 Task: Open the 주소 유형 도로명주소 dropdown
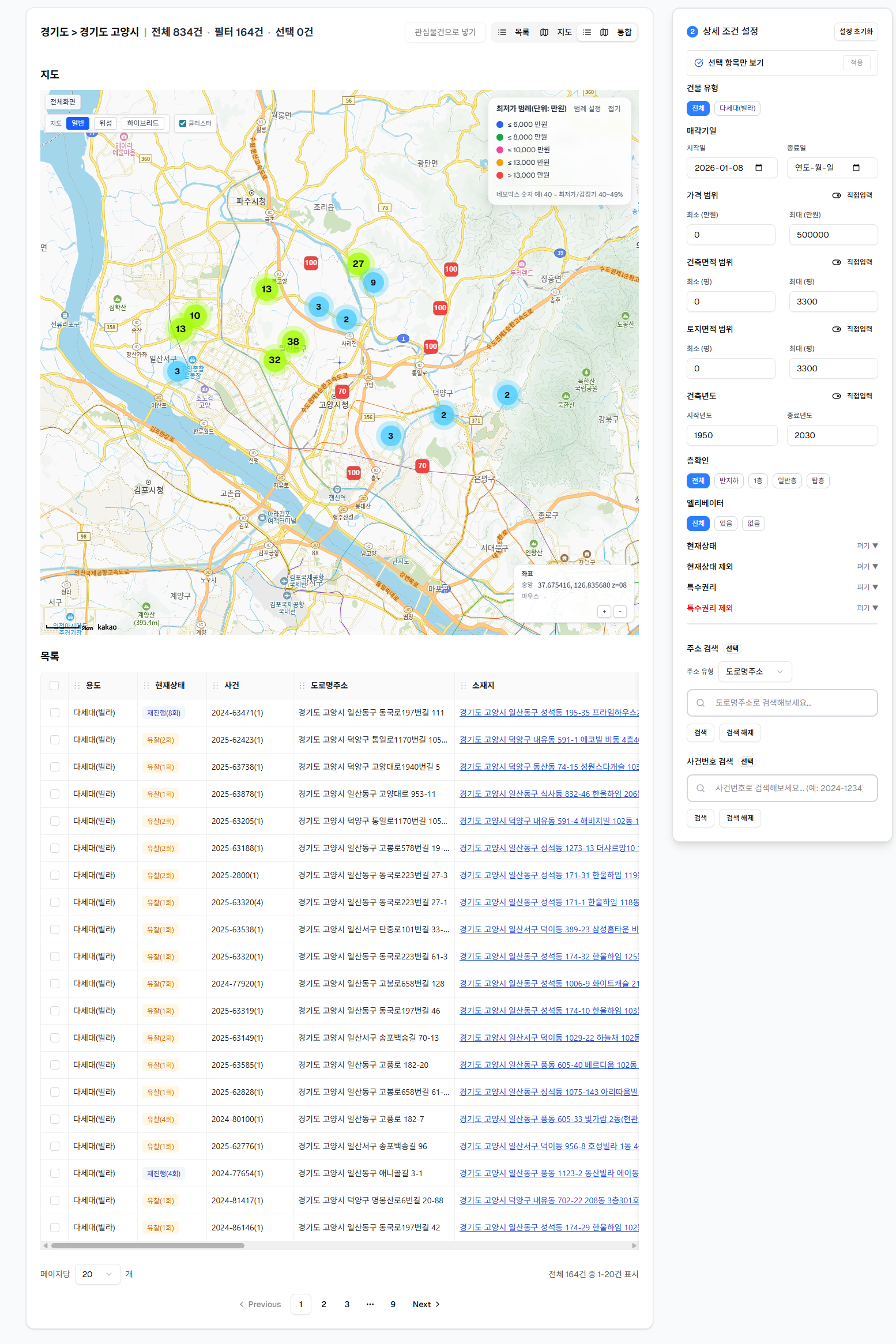click(x=754, y=672)
